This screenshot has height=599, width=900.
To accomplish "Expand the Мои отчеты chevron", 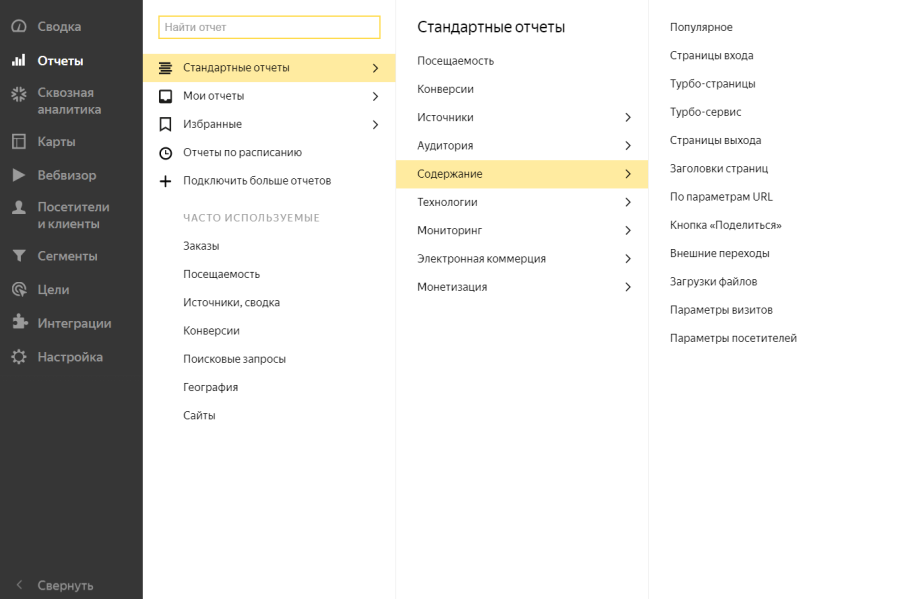I will tap(375, 96).
